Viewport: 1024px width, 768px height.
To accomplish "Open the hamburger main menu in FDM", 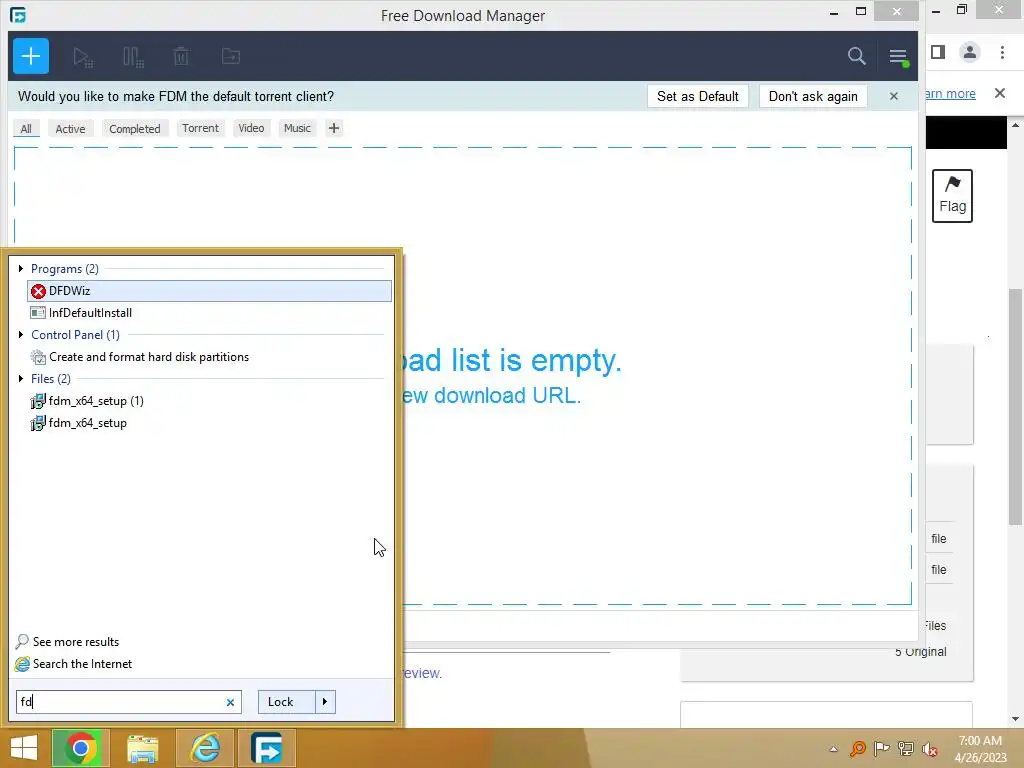I will coord(899,57).
